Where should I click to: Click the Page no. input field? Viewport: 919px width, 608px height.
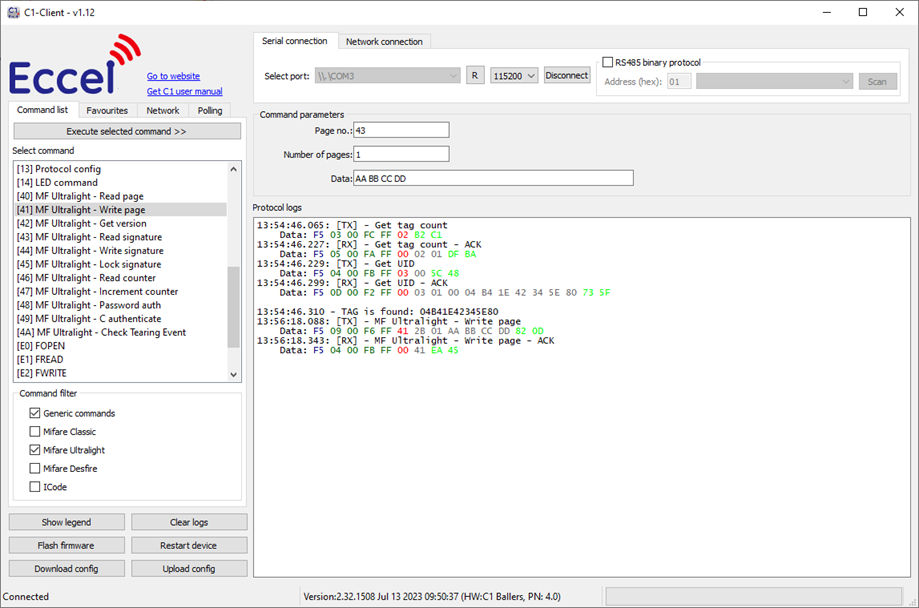click(401, 130)
